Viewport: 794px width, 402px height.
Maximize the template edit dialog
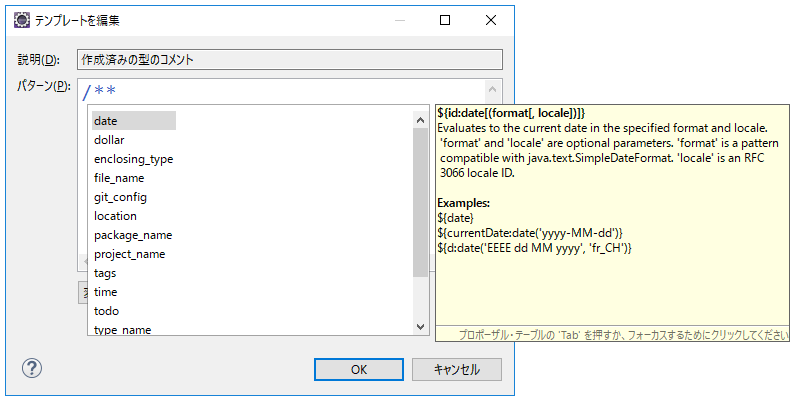(x=445, y=20)
